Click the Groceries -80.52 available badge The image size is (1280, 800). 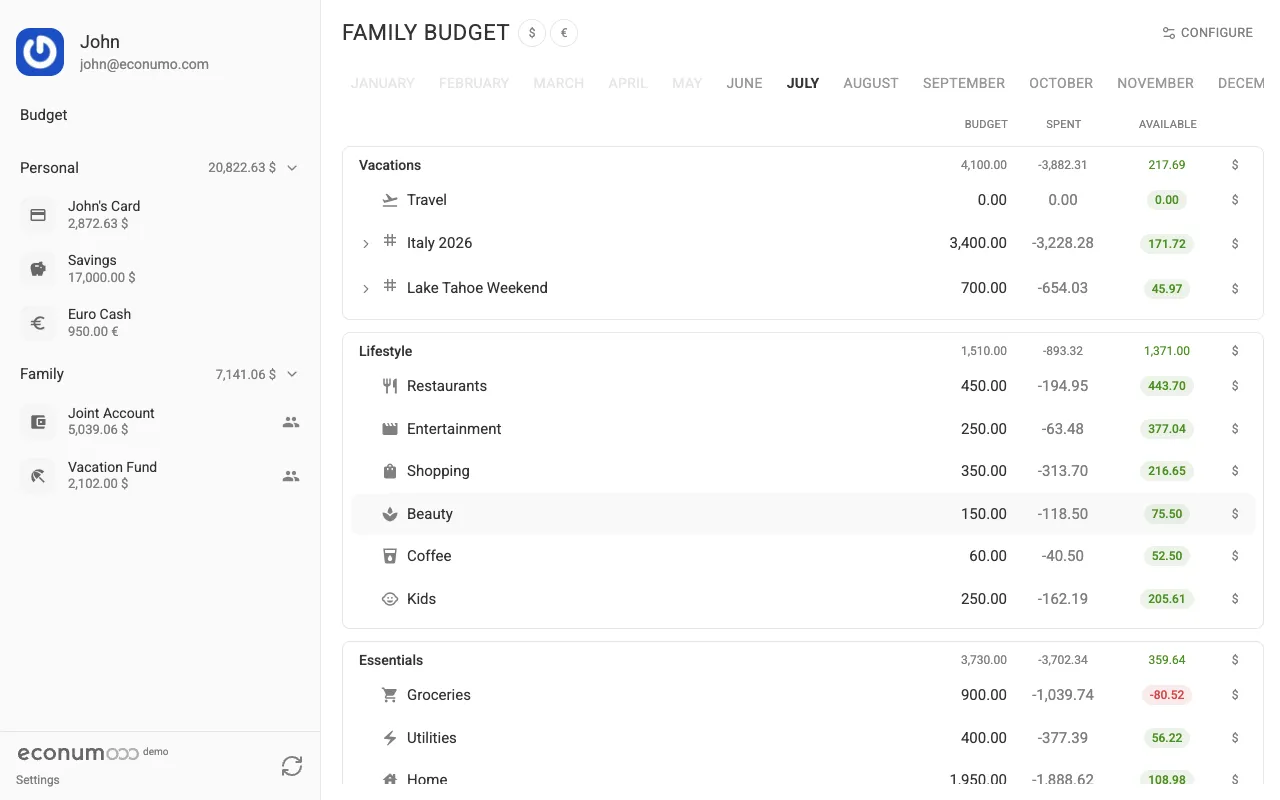click(1167, 695)
